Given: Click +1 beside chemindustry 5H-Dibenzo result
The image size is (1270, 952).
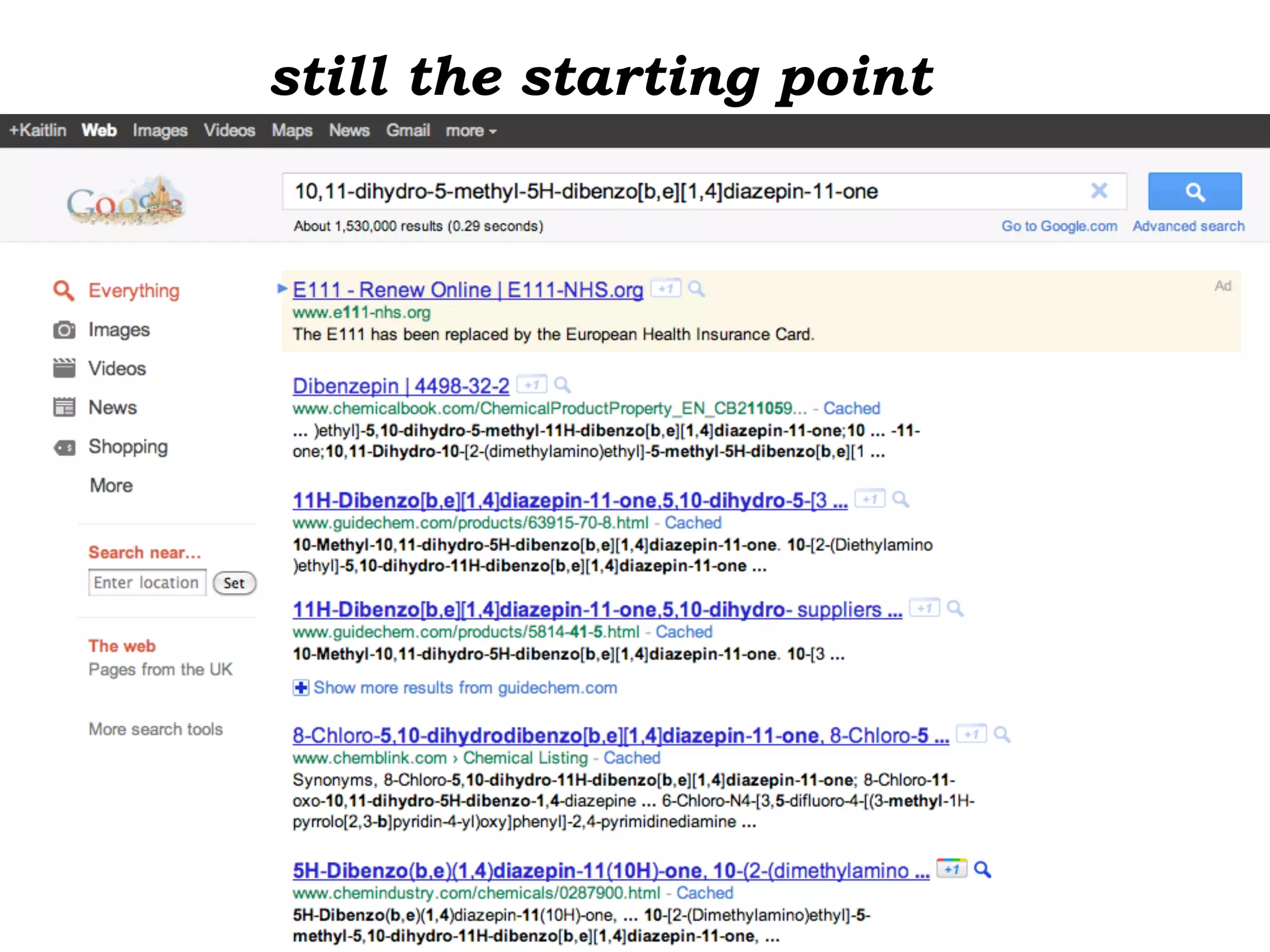Looking at the screenshot, I should point(952,869).
